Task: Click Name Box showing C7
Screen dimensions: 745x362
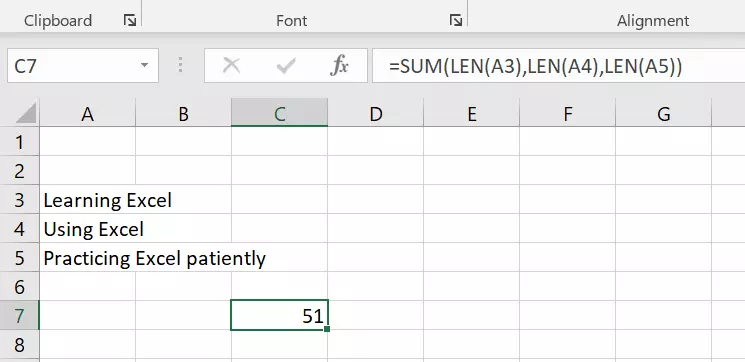Action: click(x=83, y=66)
